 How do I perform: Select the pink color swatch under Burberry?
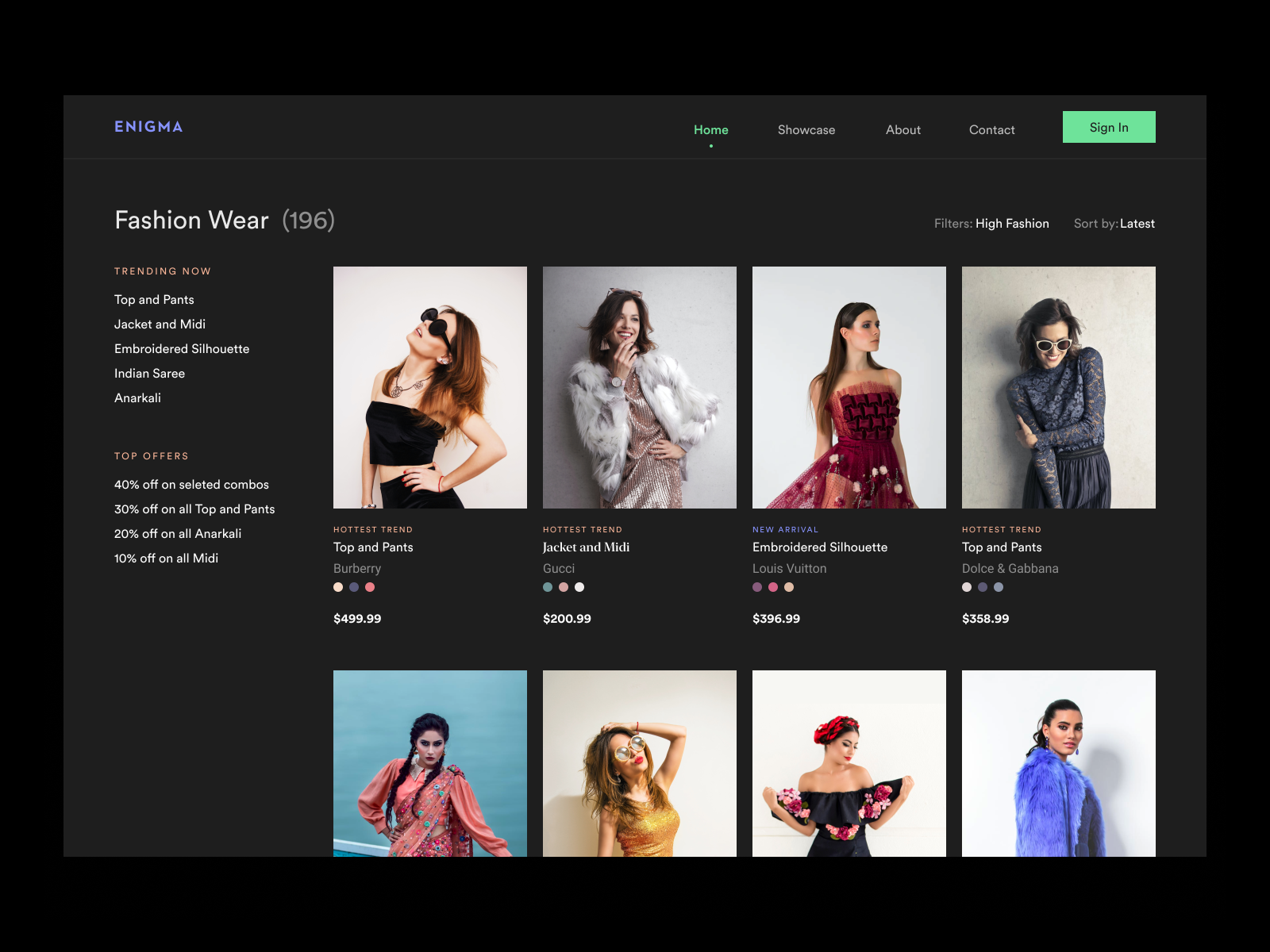tap(370, 587)
